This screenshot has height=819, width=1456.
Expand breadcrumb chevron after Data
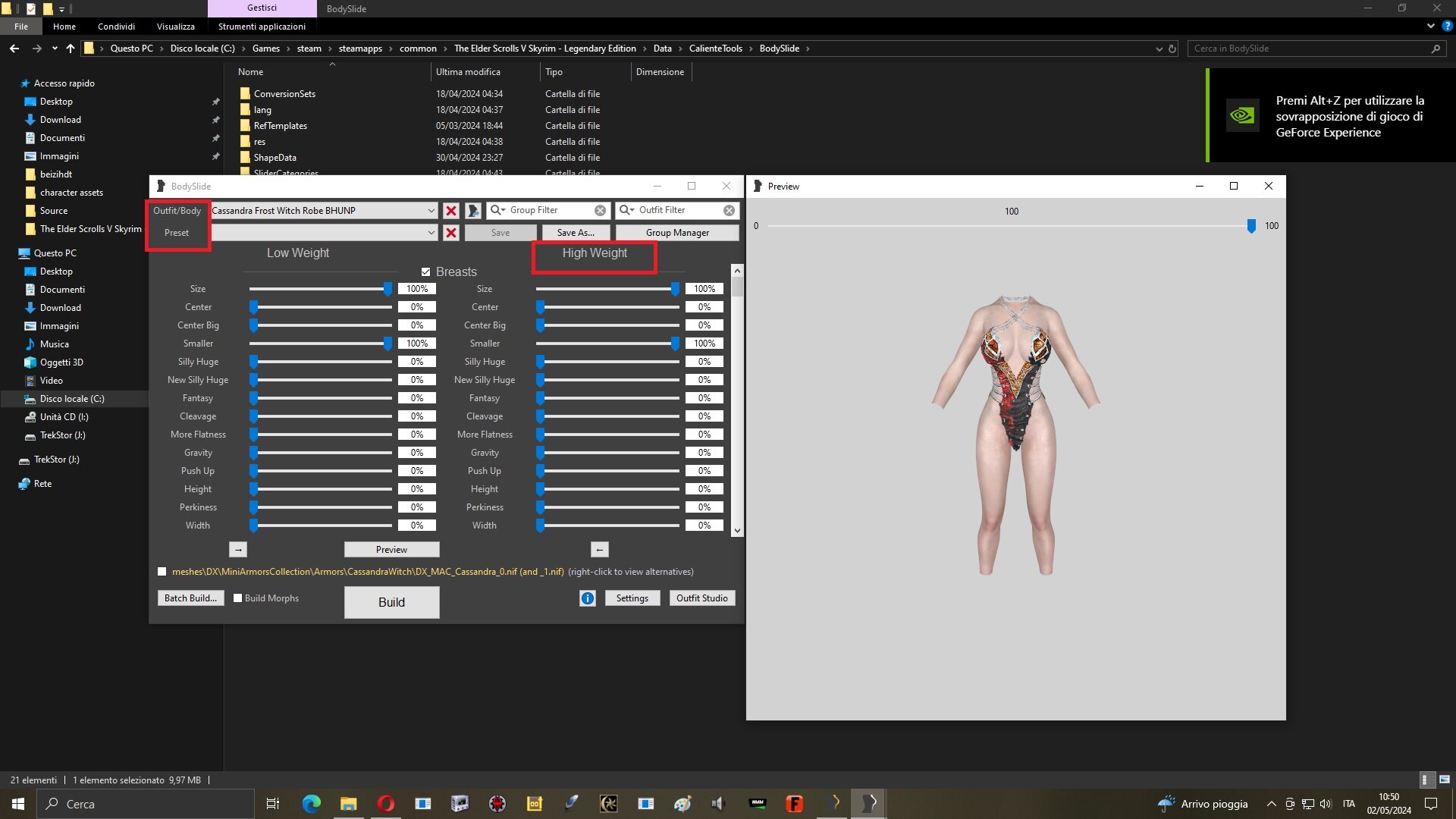click(680, 49)
